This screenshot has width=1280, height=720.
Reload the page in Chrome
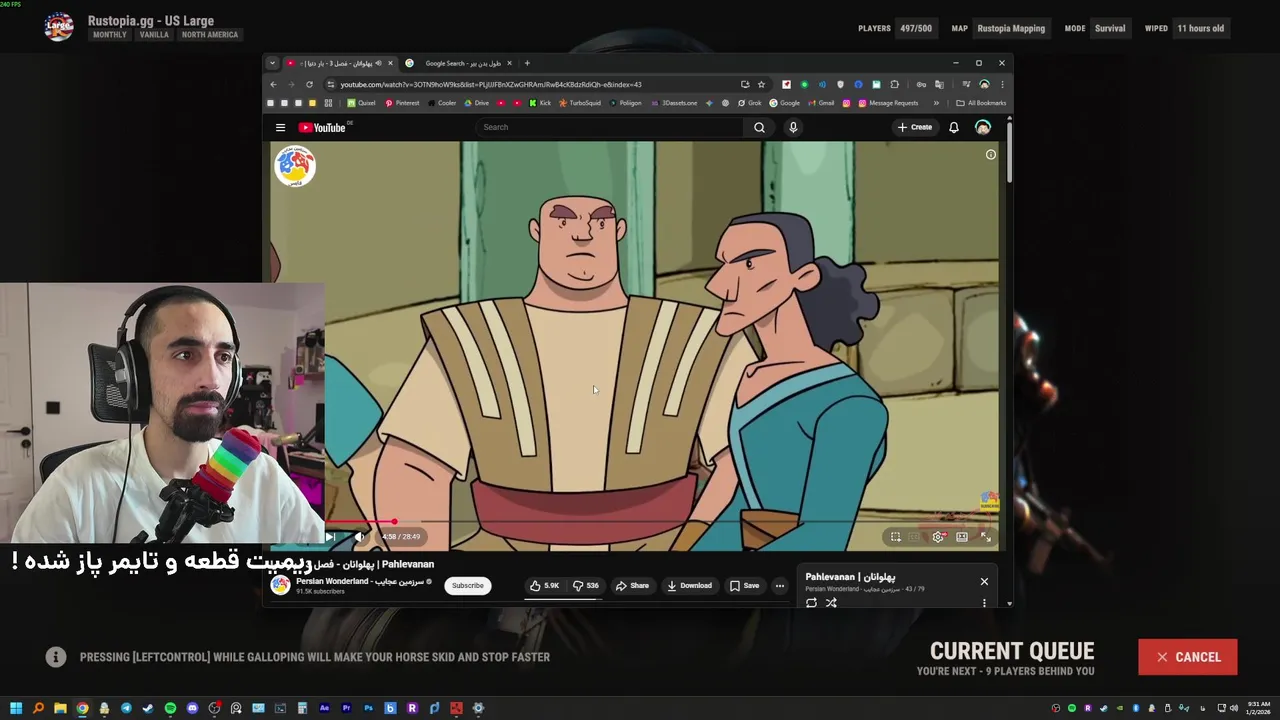[309, 84]
